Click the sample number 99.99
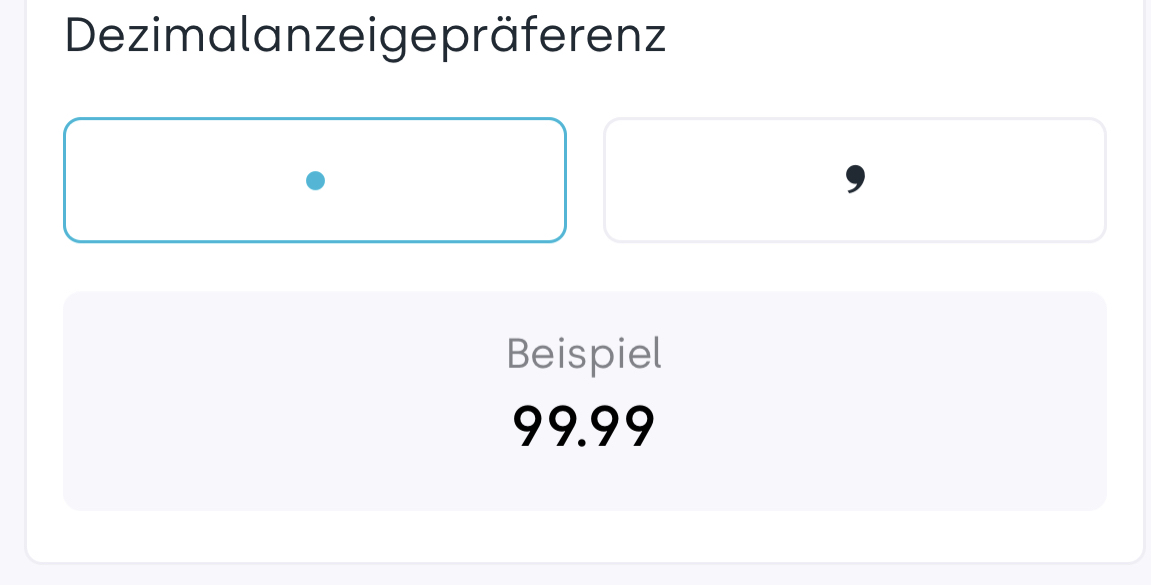1151x585 pixels. tap(584, 425)
